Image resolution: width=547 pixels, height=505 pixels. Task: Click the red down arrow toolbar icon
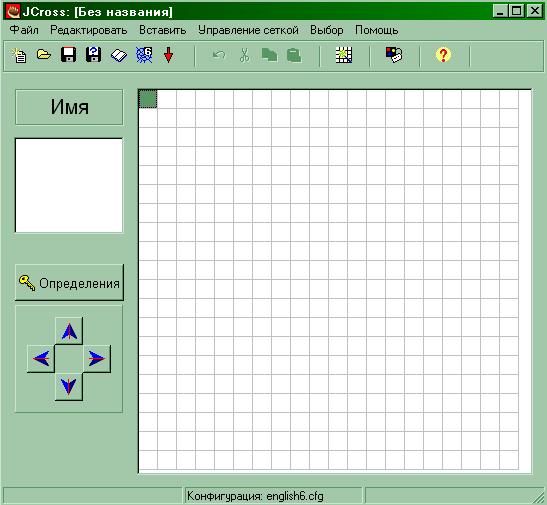tap(168, 55)
